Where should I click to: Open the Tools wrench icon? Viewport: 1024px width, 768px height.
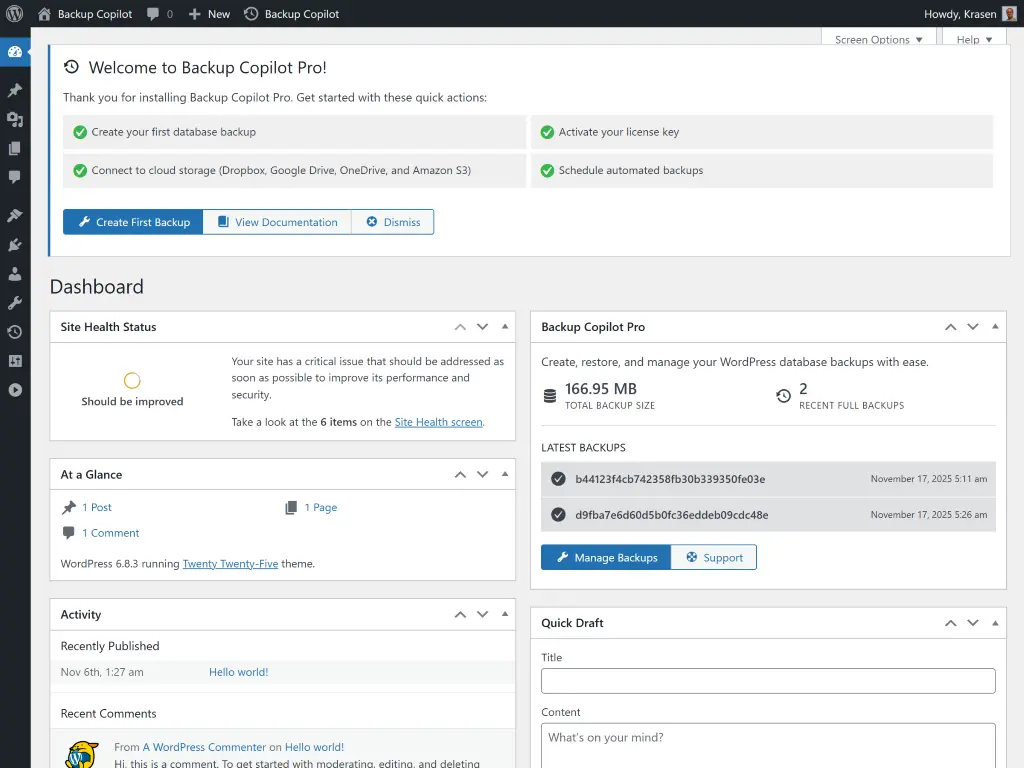pos(14,302)
